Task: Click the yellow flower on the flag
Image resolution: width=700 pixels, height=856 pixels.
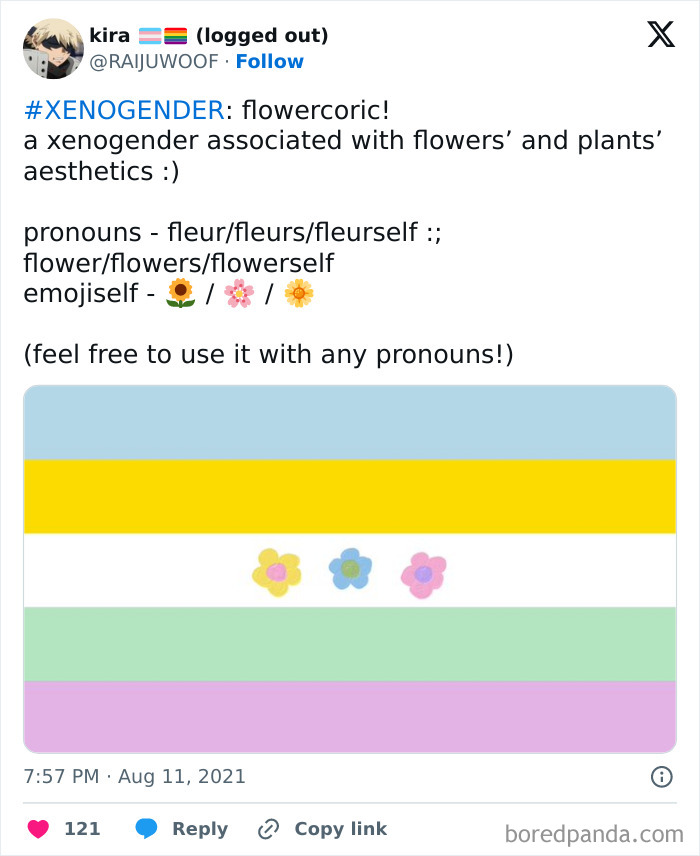Action: (x=277, y=572)
